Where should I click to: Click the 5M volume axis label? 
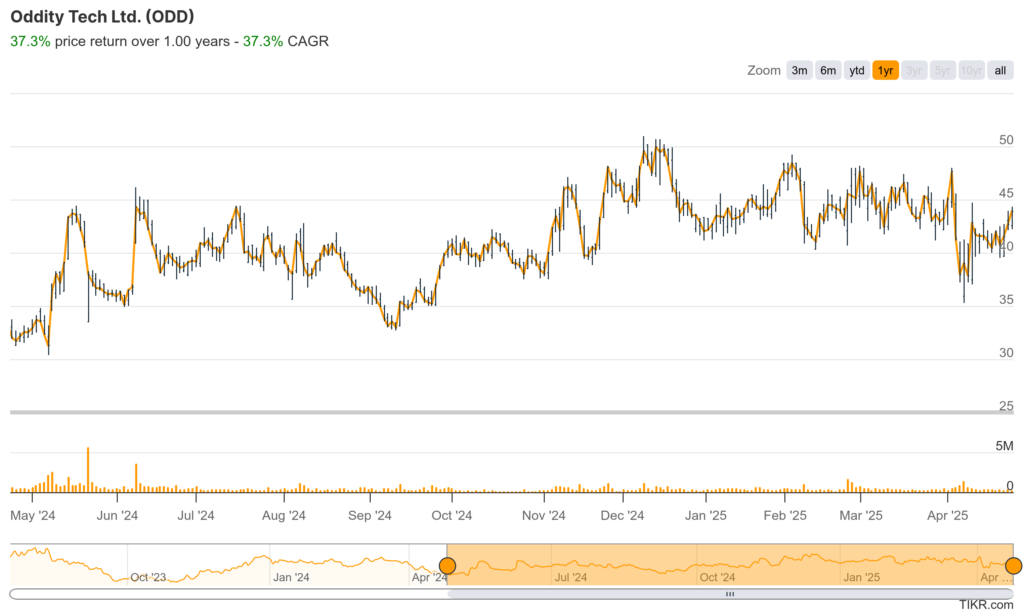[x=1004, y=446]
